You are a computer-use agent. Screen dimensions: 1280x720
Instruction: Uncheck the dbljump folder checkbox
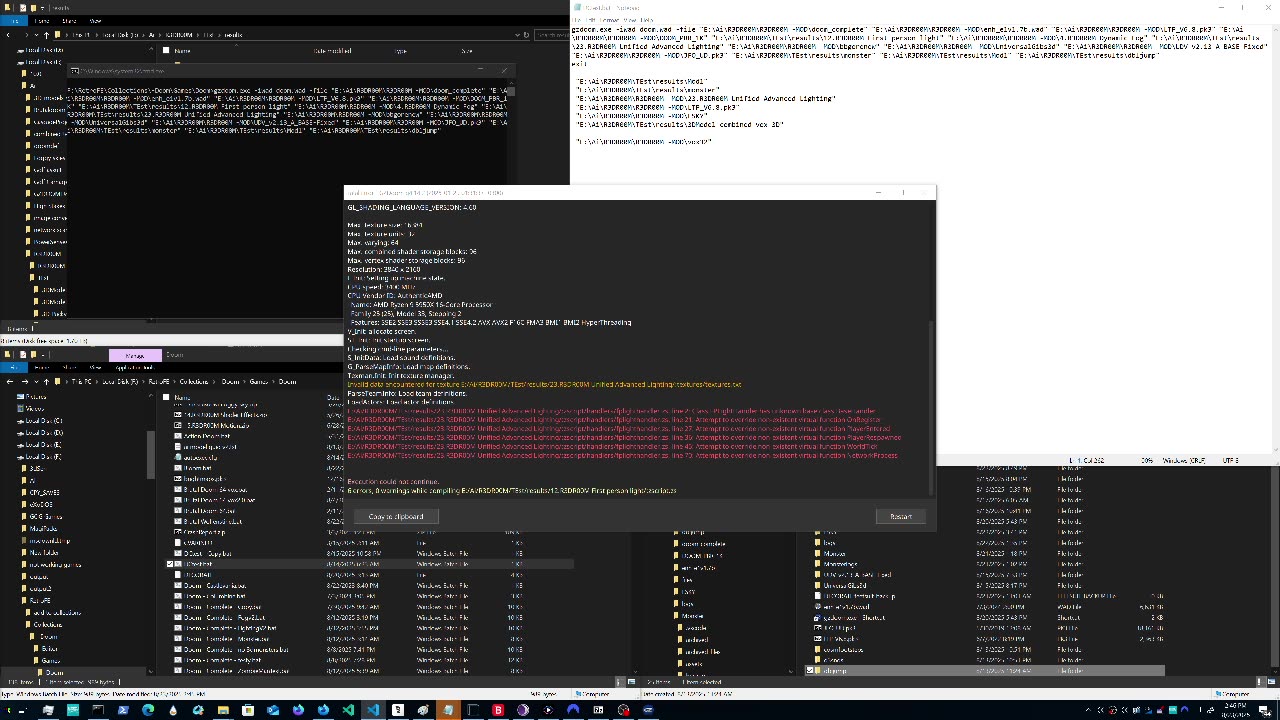pos(811,670)
